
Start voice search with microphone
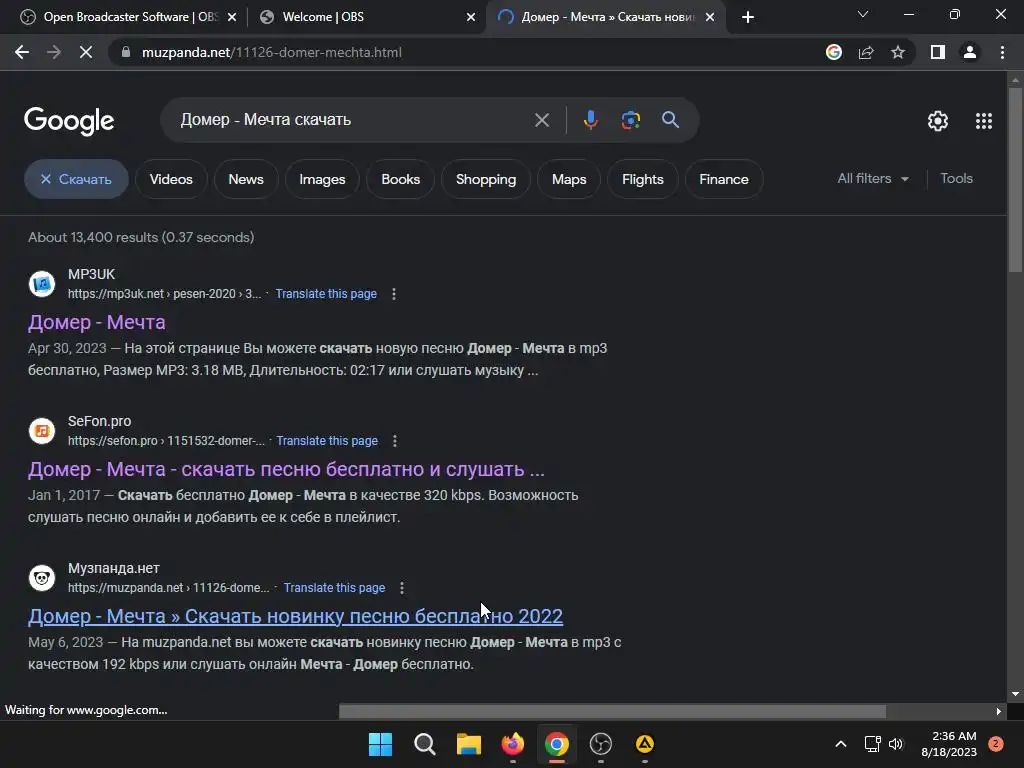[590, 120]
